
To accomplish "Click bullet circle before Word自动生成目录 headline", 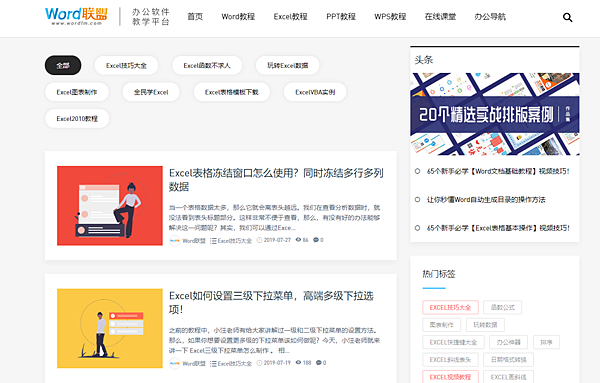I will (x=417, y=199).
